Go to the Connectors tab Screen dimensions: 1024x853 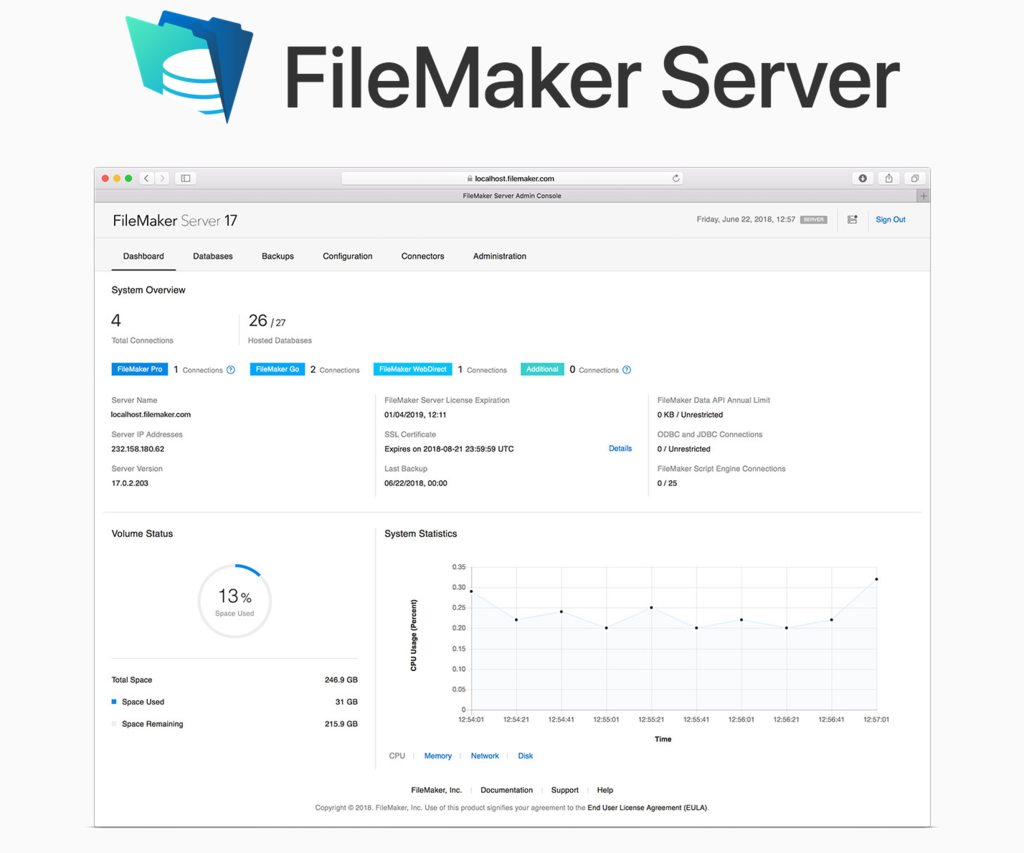422,256
